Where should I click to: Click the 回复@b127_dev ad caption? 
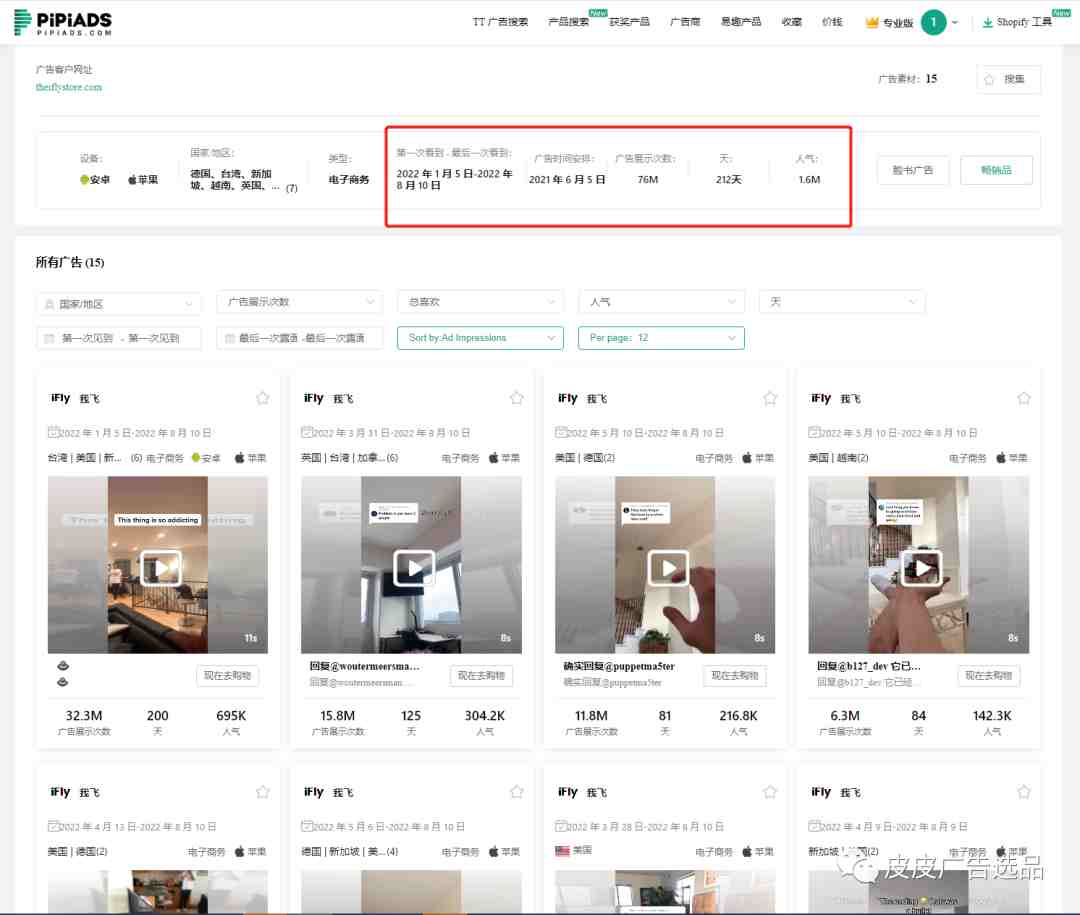click(869, 666)
